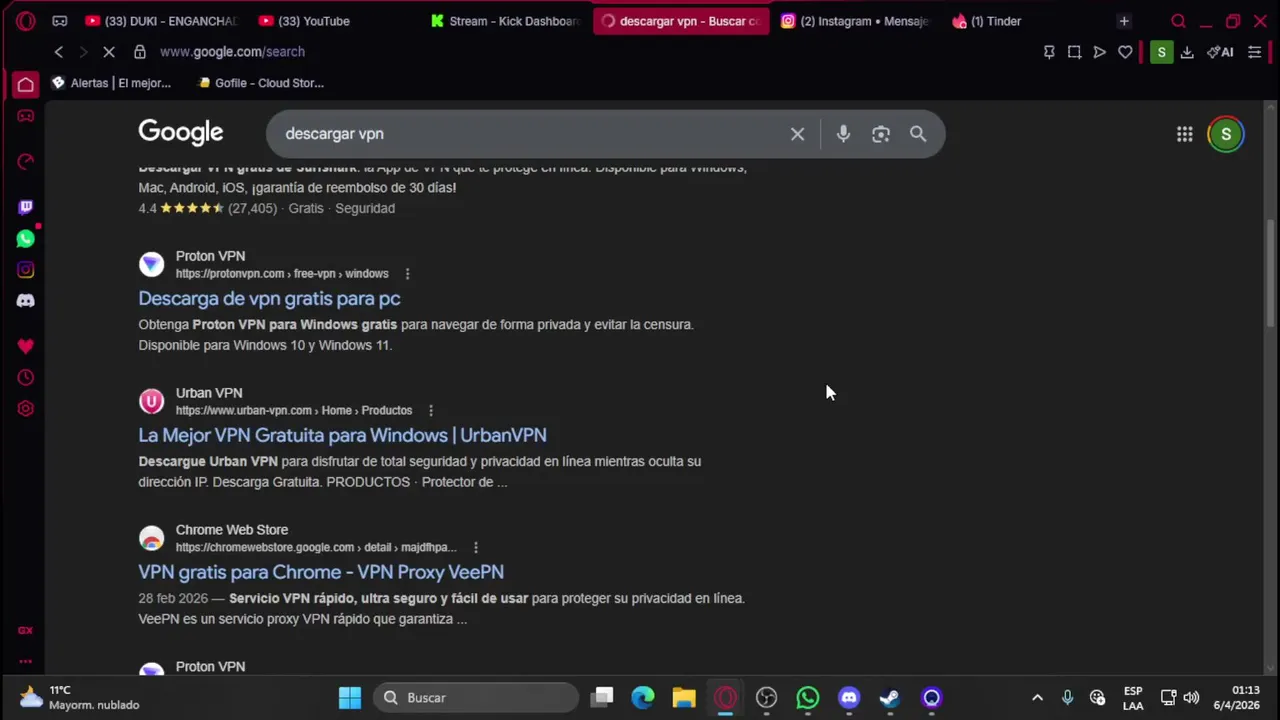Switch to Instagram Mensajes tab
Screen dimensions: 1280x720
[x=855, y=21]
